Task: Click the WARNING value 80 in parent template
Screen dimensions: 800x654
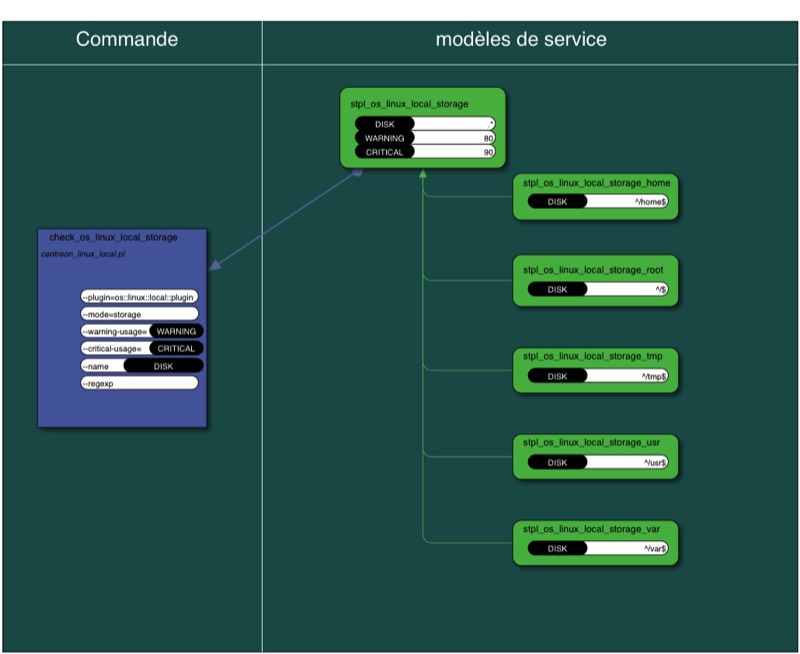Action: [x=455, y=138]
